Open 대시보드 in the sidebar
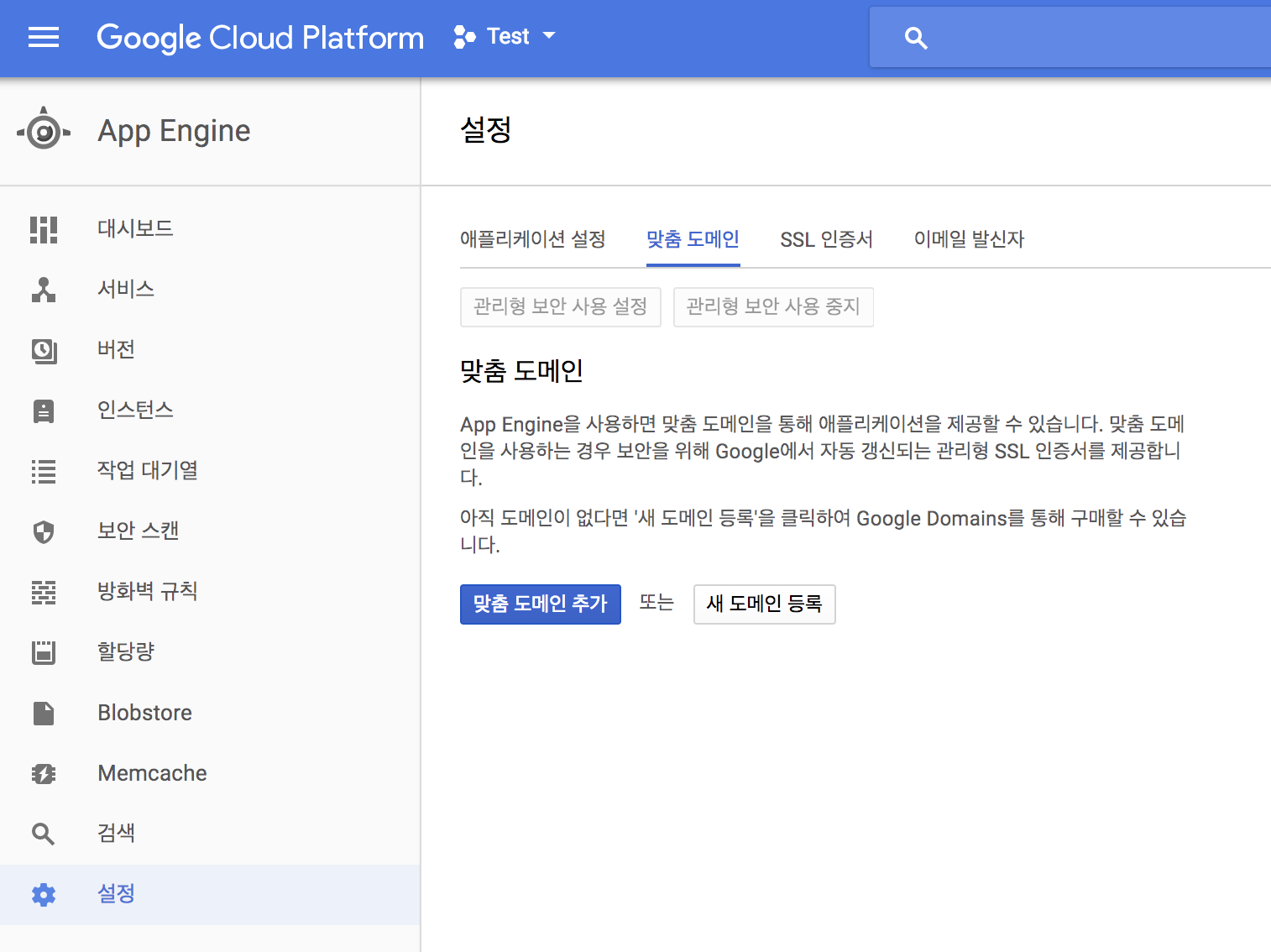Screen dimensions: 1271x952 (210, 228)
